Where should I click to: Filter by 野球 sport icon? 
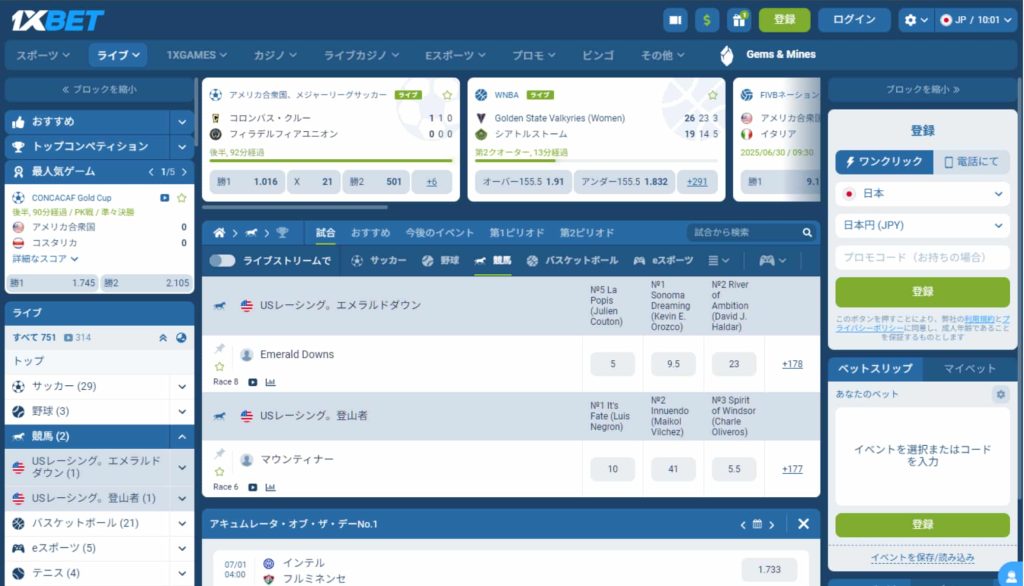coord(440,261)
